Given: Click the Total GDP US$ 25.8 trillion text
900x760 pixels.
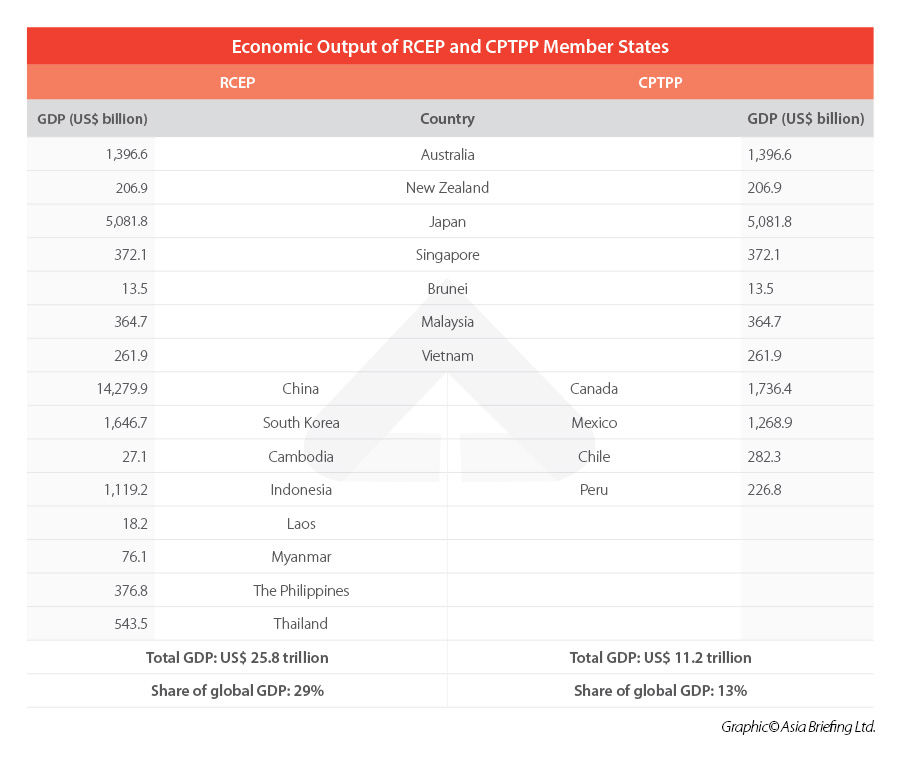Looking at the screenshot, I should click(237, 658).
